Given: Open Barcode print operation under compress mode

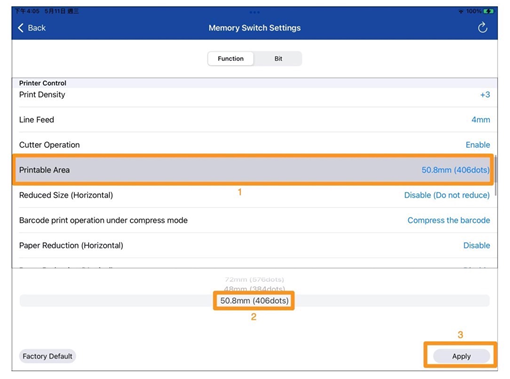Looking at the screenshot, I should [254, 220].
